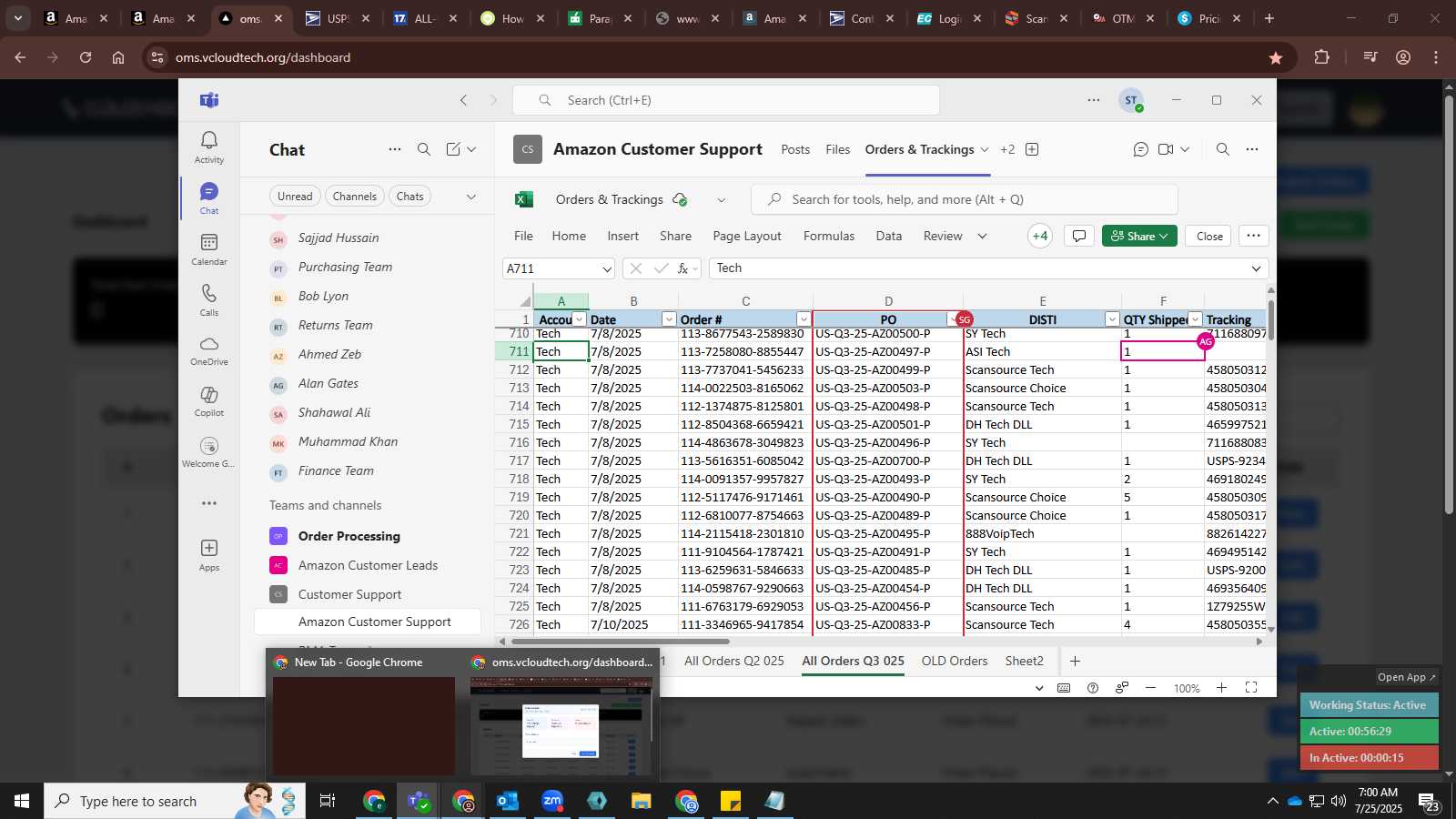Open OneDrive in Teams sidebar

point(209,350)
